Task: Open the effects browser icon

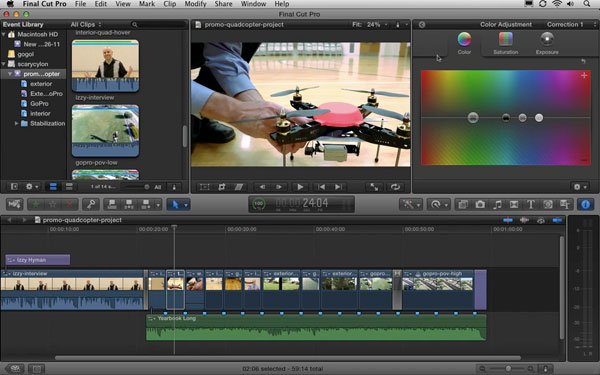Action: tap(463, 204)
